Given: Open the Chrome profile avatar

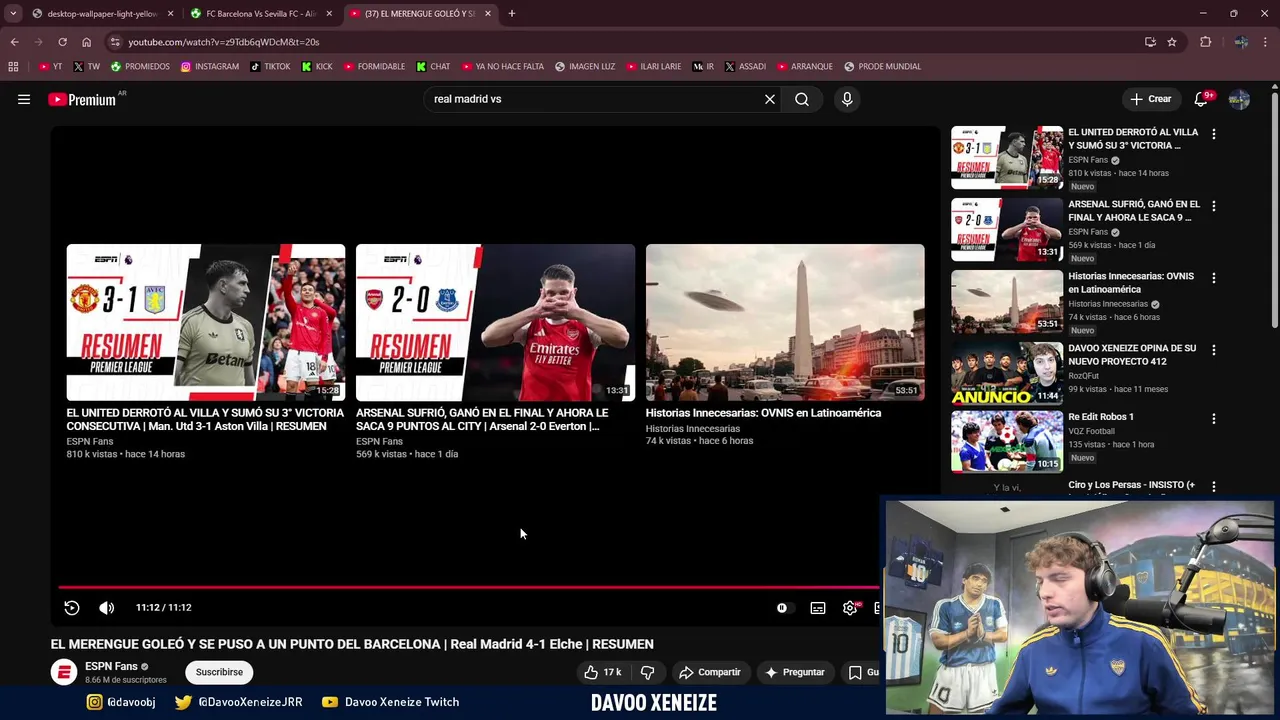Looking at the screenshot, I should click(x=1241, y=42).
